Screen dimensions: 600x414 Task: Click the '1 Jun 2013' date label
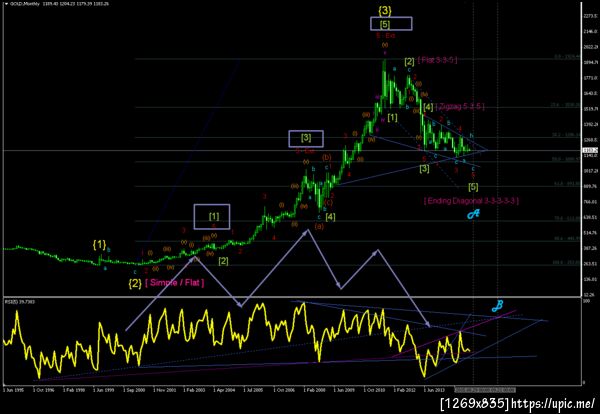[434, 390]
